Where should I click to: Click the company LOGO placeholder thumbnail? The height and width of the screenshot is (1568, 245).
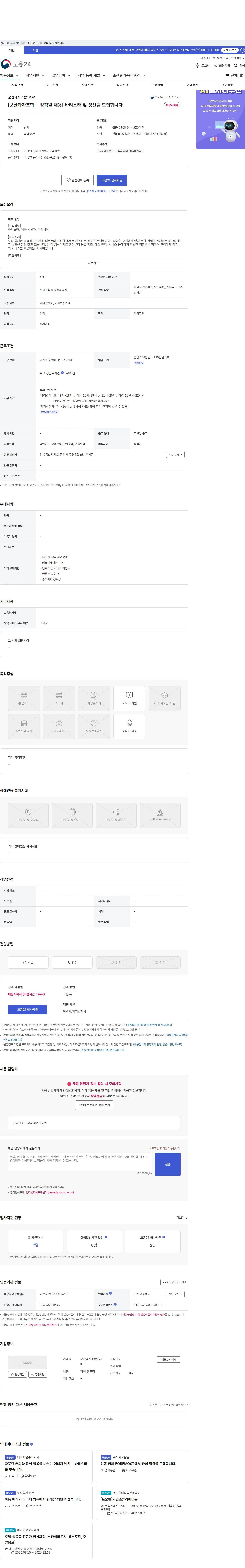point(27,1363)
